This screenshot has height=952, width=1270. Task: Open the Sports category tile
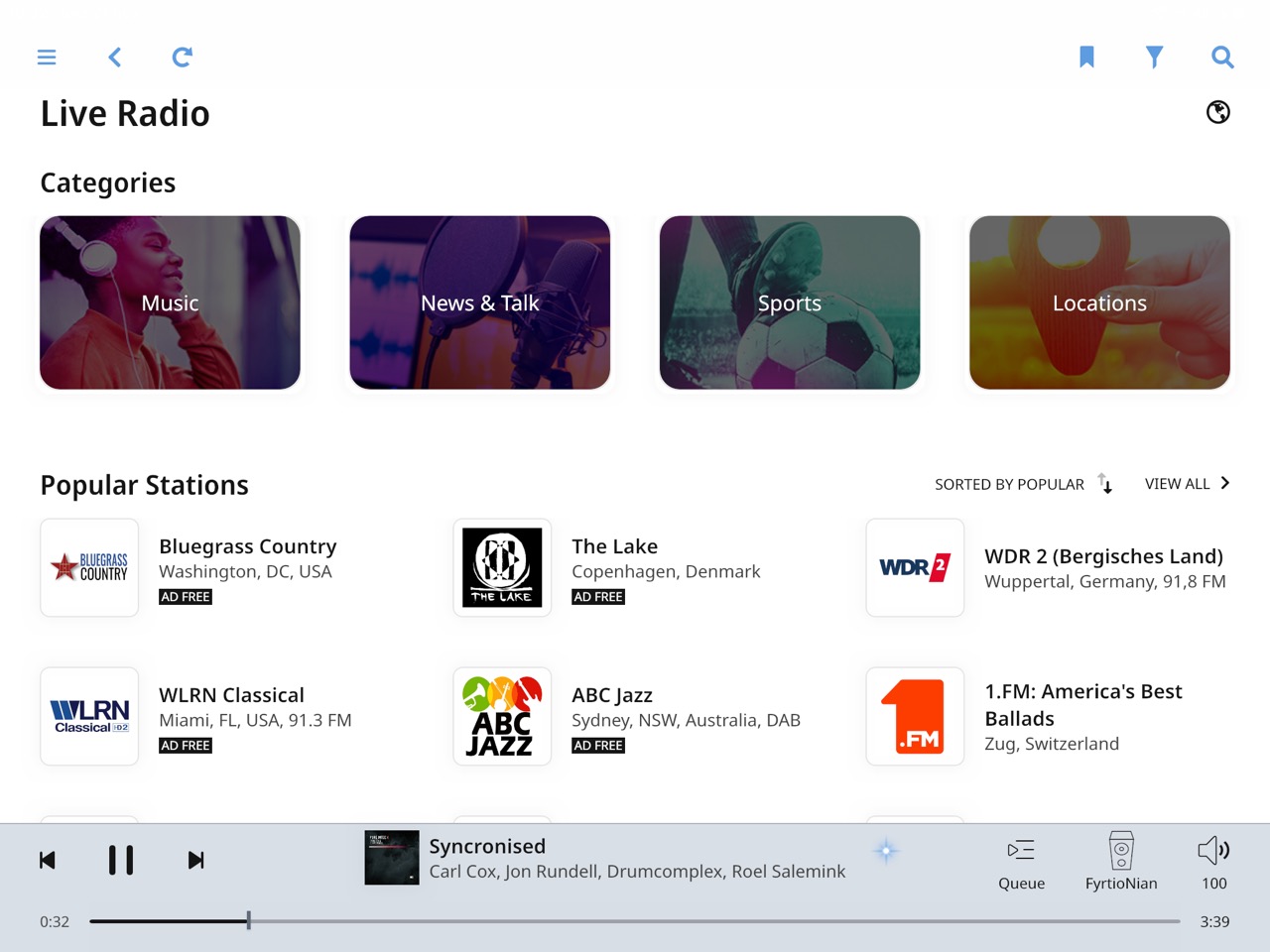(790, 302)
